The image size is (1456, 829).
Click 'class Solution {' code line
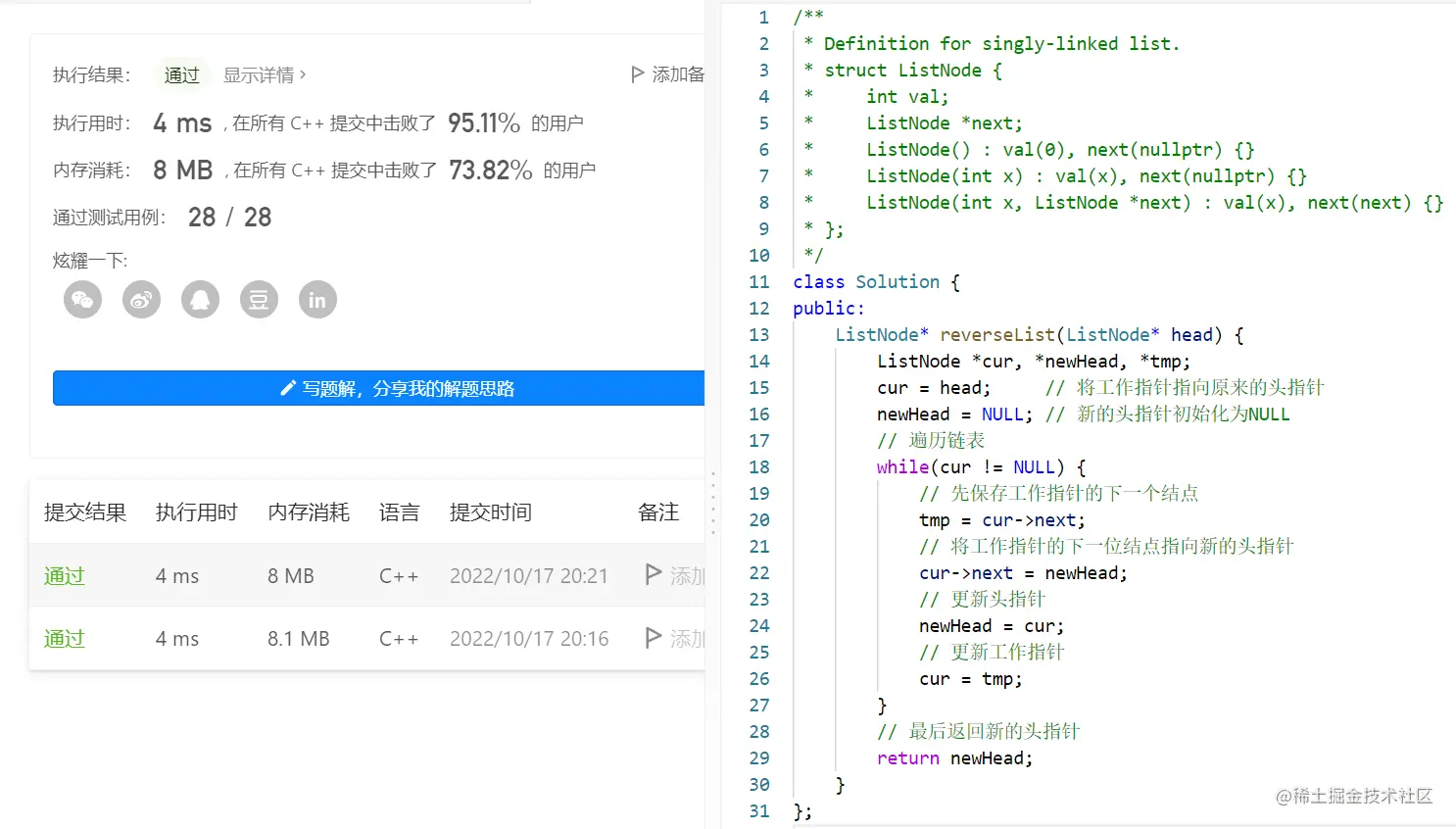tap(877, 282)
